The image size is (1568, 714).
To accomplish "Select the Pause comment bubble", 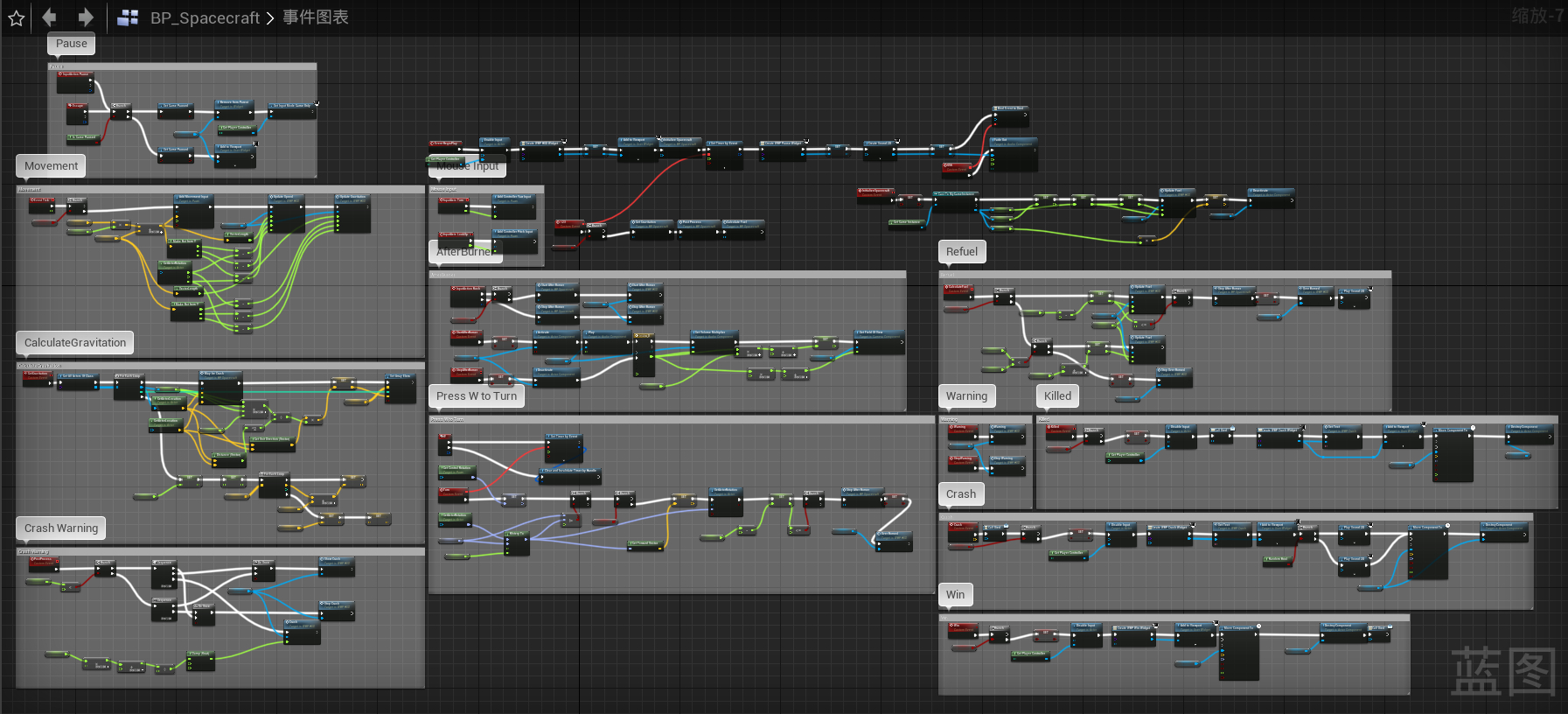I will pos(72,44).
